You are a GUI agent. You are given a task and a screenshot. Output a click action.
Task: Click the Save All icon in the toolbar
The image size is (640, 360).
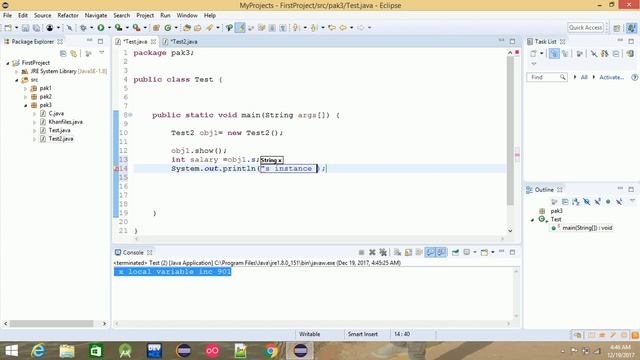[x=36, y=28]
